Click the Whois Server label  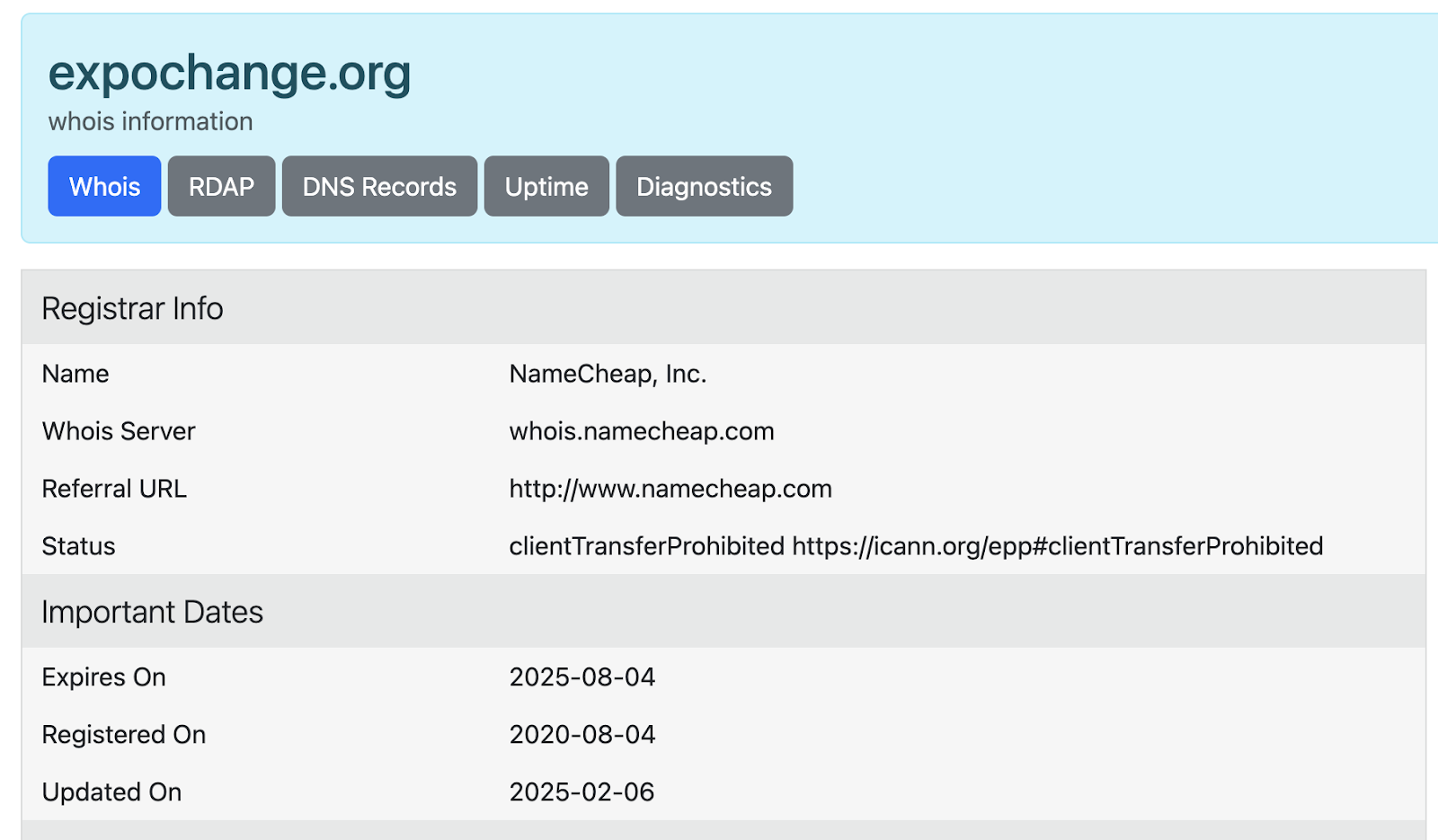coord(118,431)
